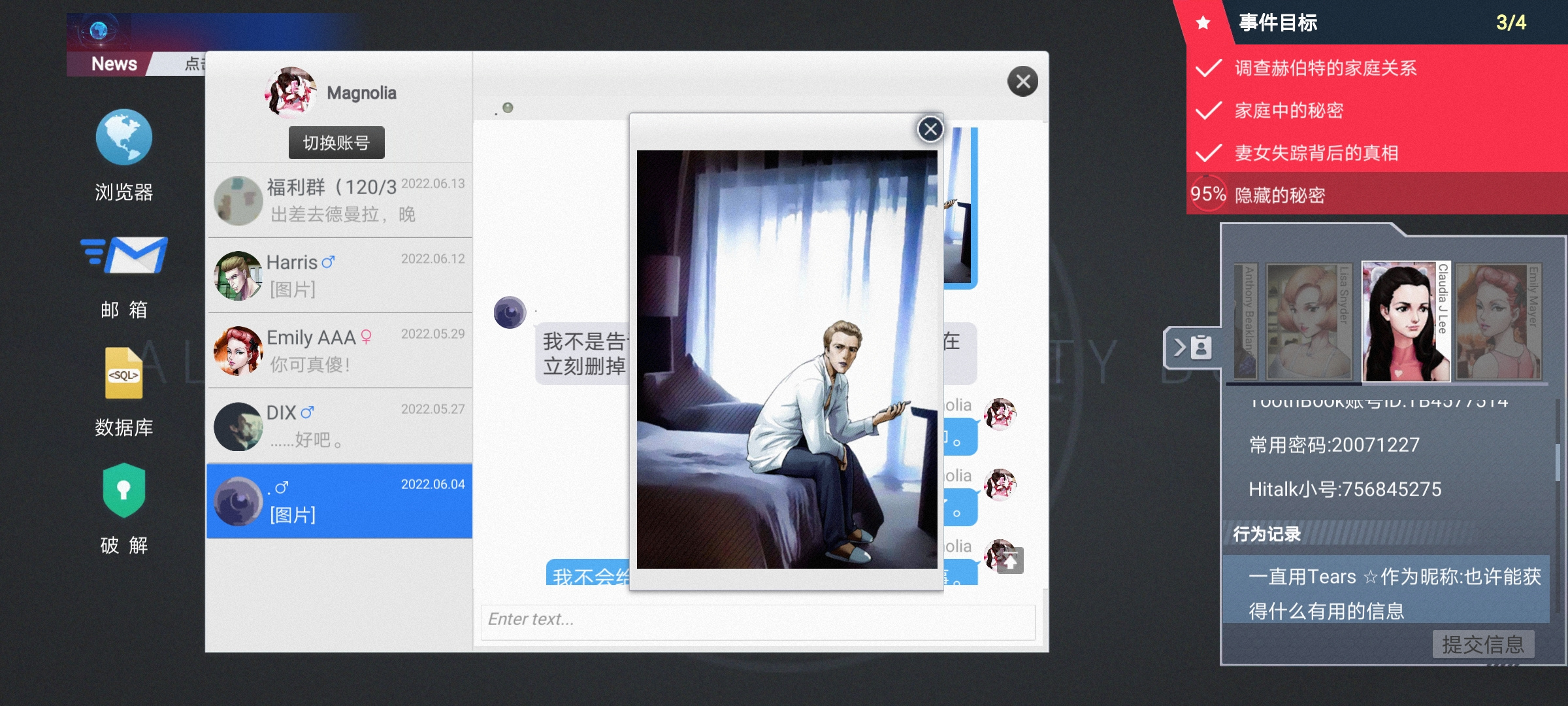Open the Emily AAA conversation
The image size is (1568, 706).
pos(339,350)
